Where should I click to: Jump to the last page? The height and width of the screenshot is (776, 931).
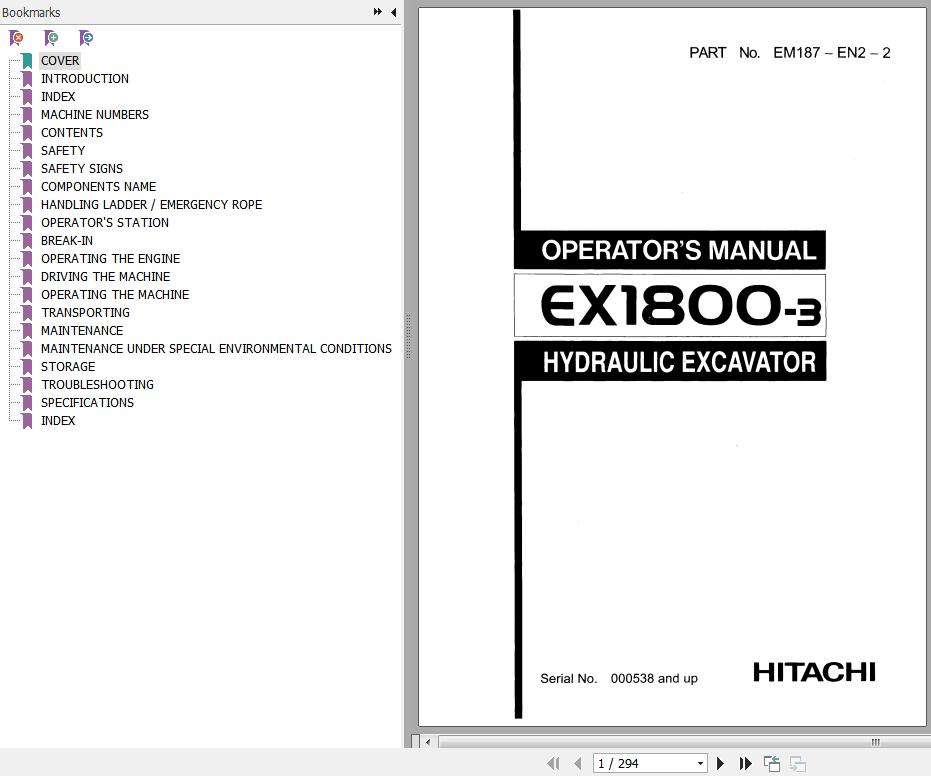[x=745, y=763]
